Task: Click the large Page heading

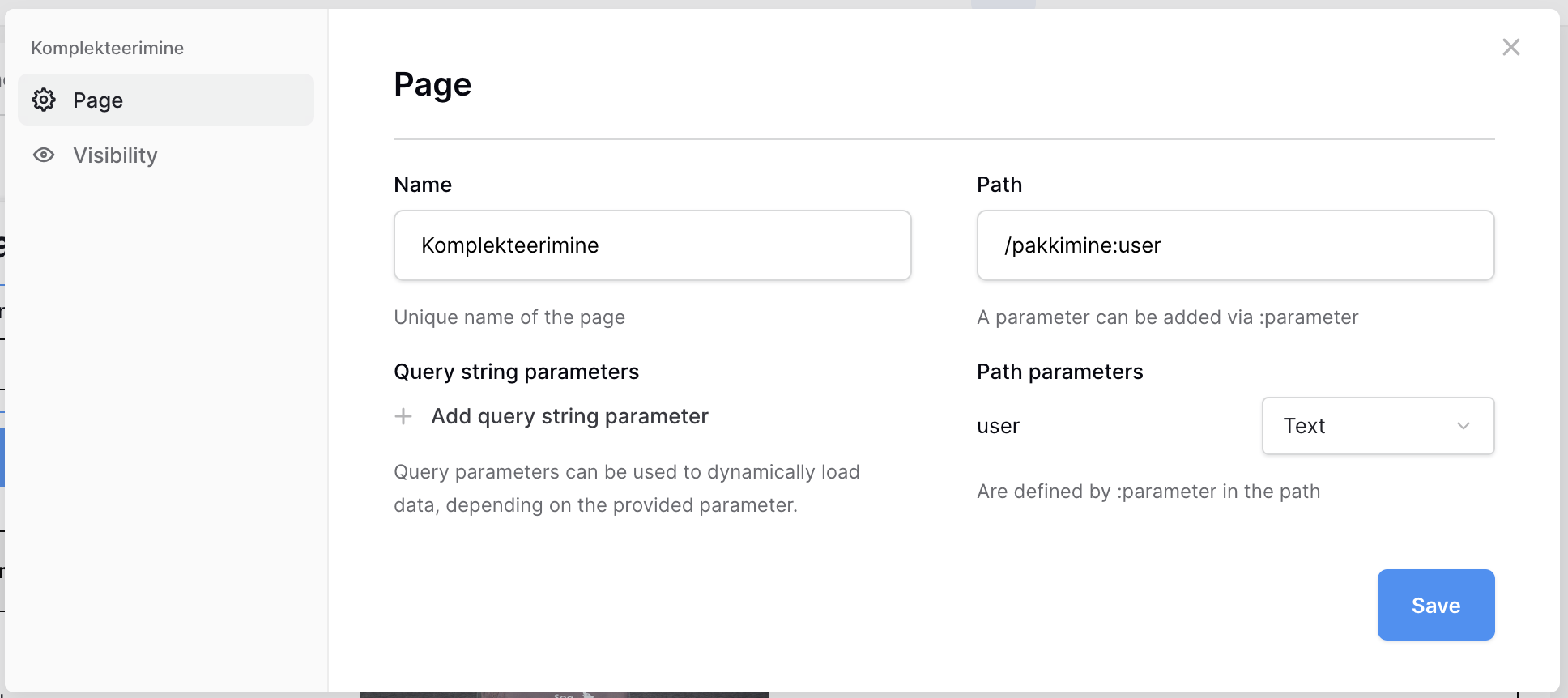Action: point(432,85)
